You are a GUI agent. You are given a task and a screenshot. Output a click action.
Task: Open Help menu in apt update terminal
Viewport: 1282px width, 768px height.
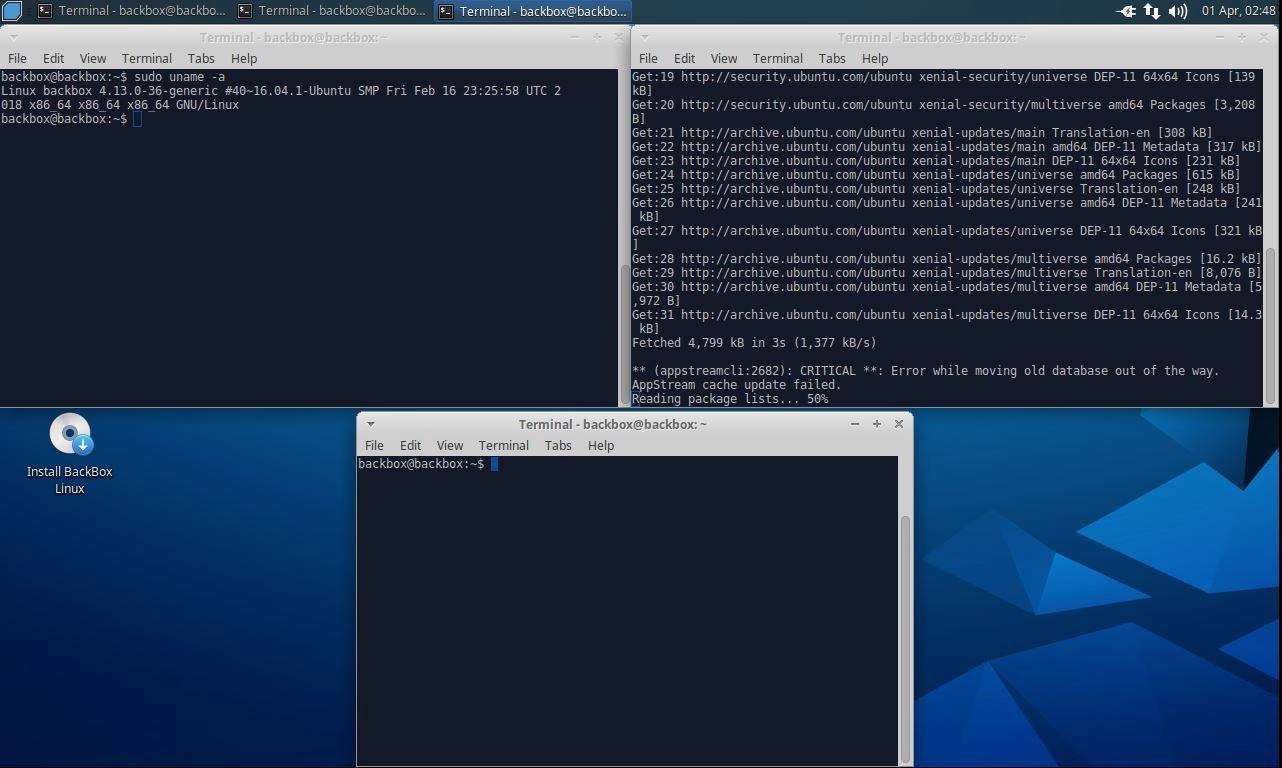pos(875,58)
